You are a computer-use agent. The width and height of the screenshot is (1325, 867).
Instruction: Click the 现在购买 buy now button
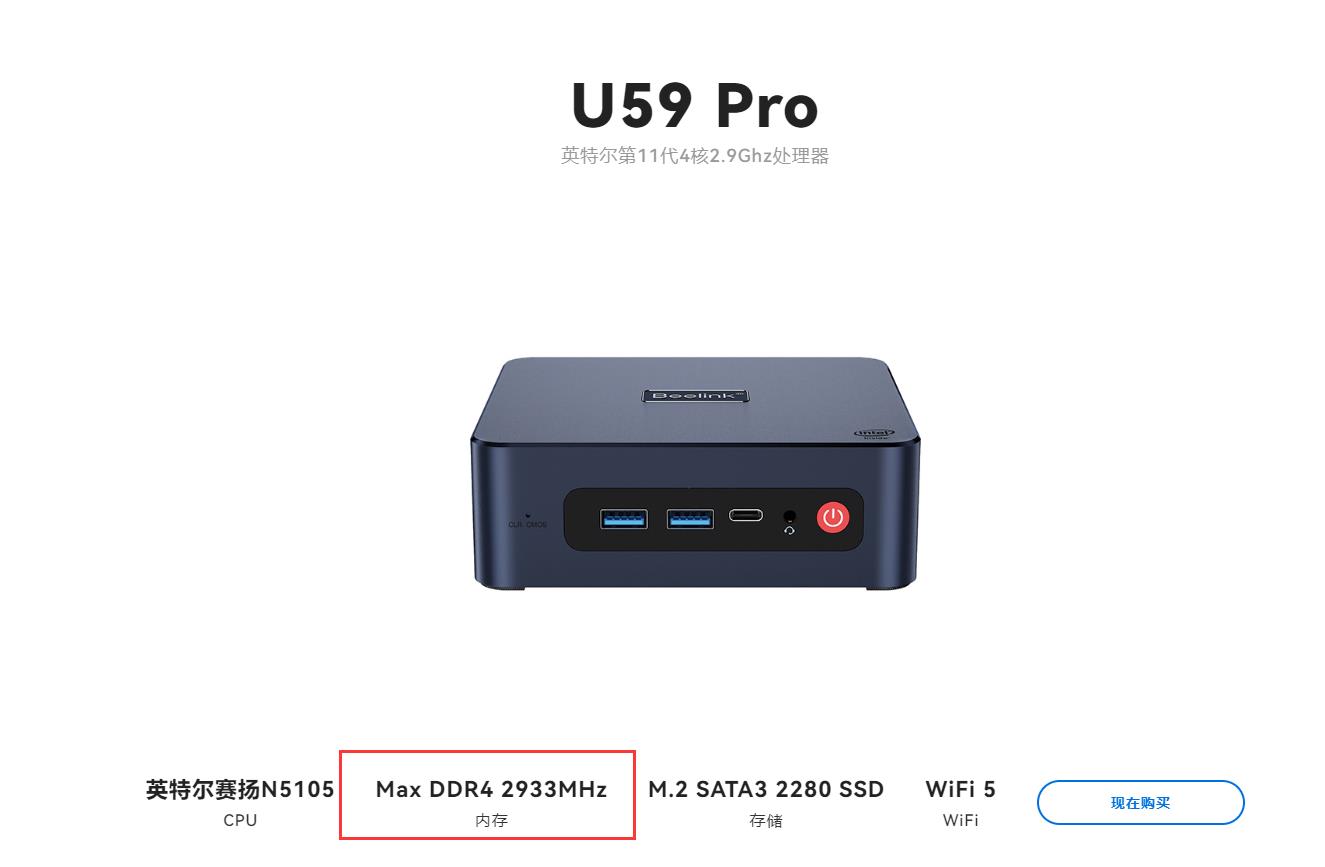click(1140, 803)
